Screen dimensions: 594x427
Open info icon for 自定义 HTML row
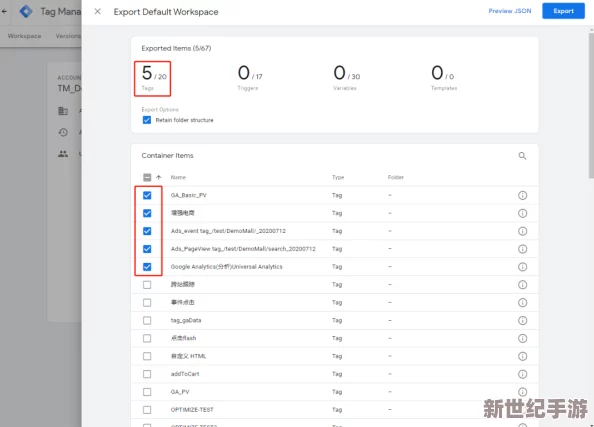coord(522,356)
